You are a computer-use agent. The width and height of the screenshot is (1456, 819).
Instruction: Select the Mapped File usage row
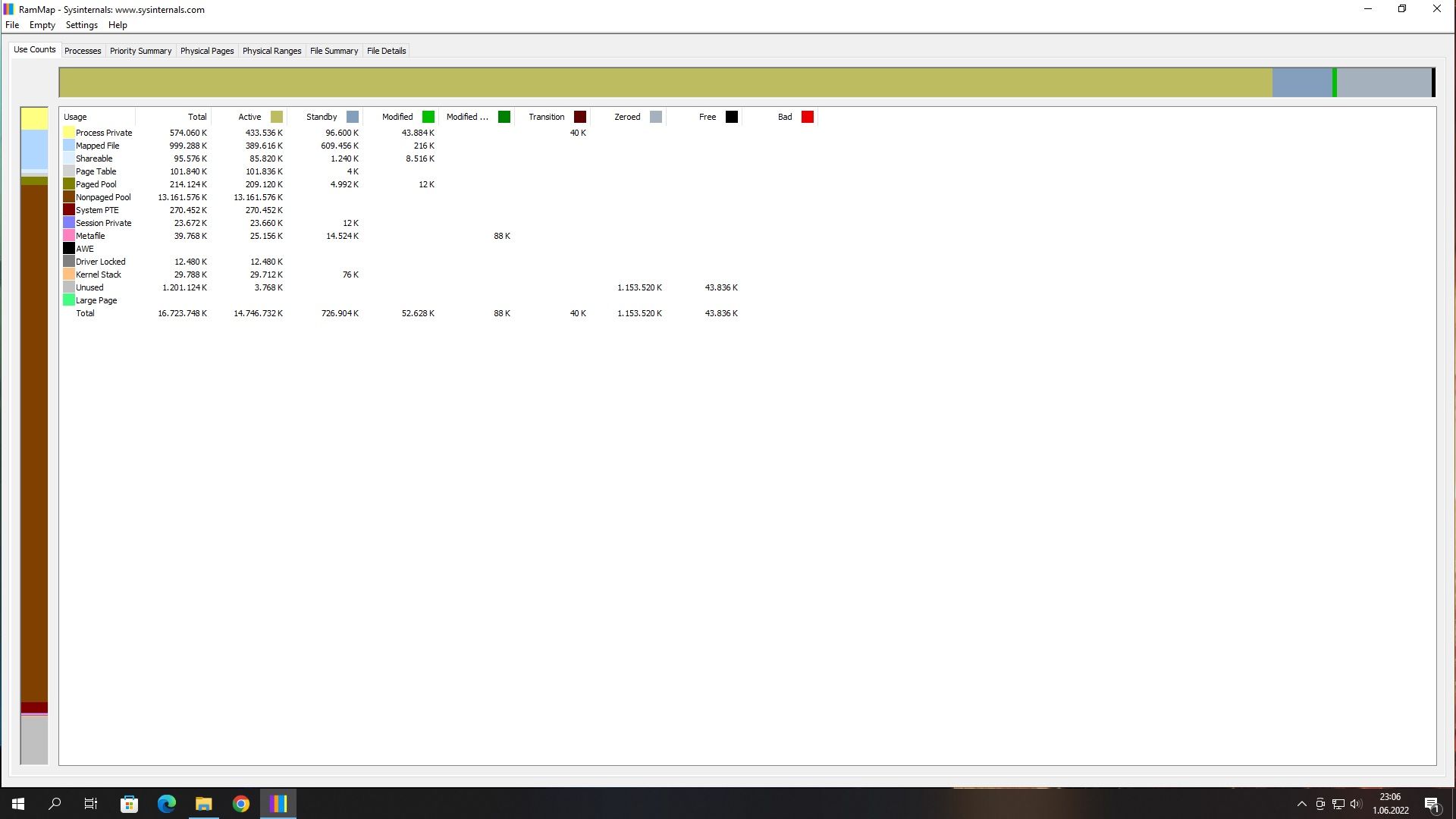click(97, 146)
